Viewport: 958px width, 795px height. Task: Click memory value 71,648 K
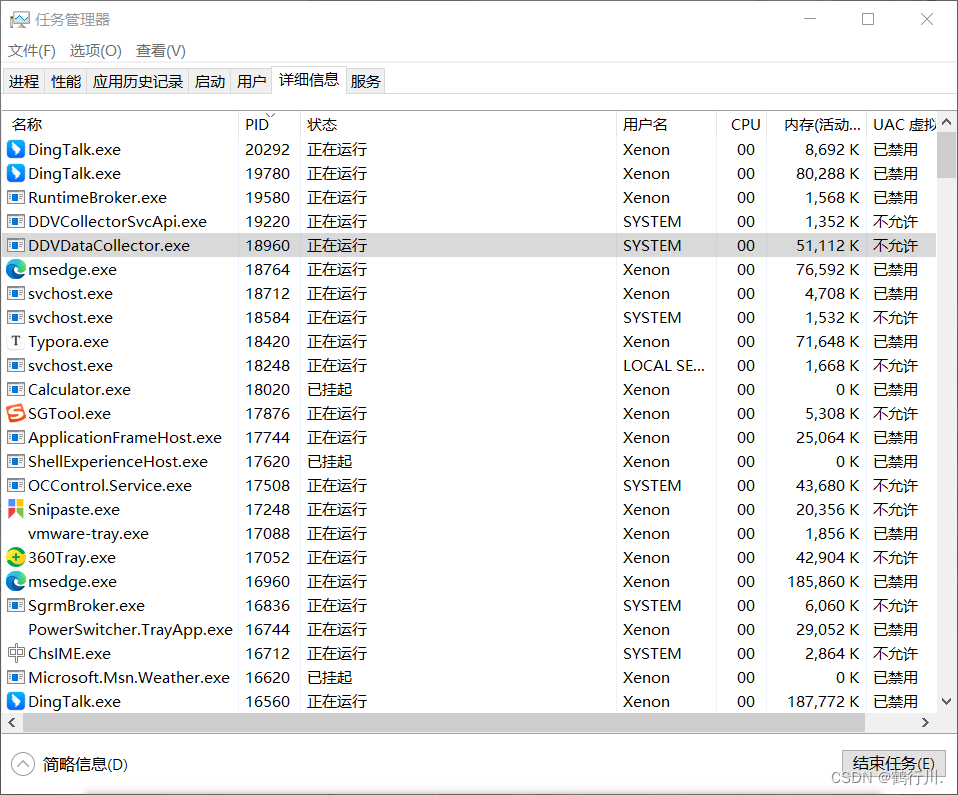tap(827, 342)
